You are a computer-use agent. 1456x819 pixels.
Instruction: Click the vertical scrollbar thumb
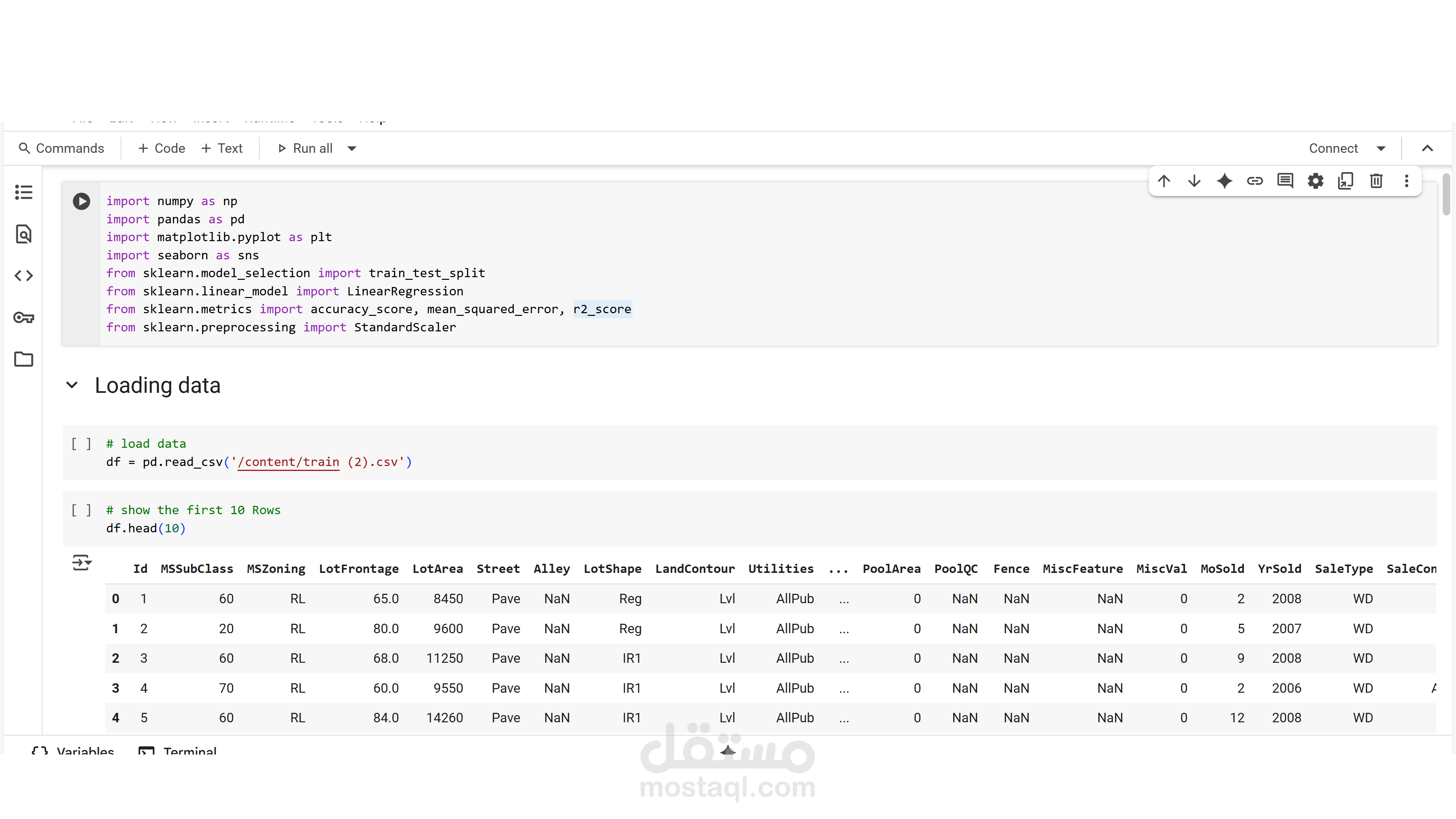tap(1446, 195)
